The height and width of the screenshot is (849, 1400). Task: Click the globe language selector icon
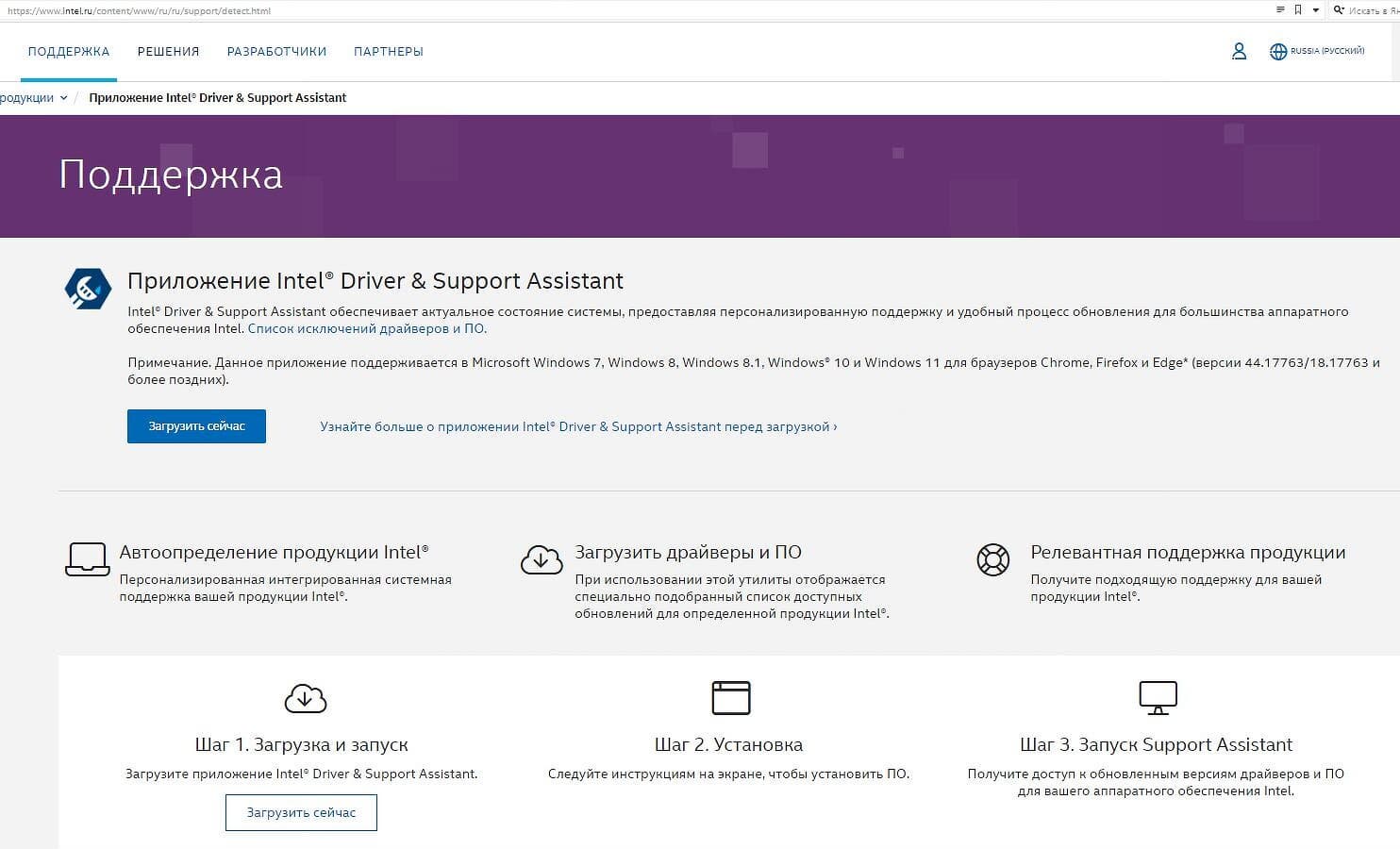[1278, 52]
